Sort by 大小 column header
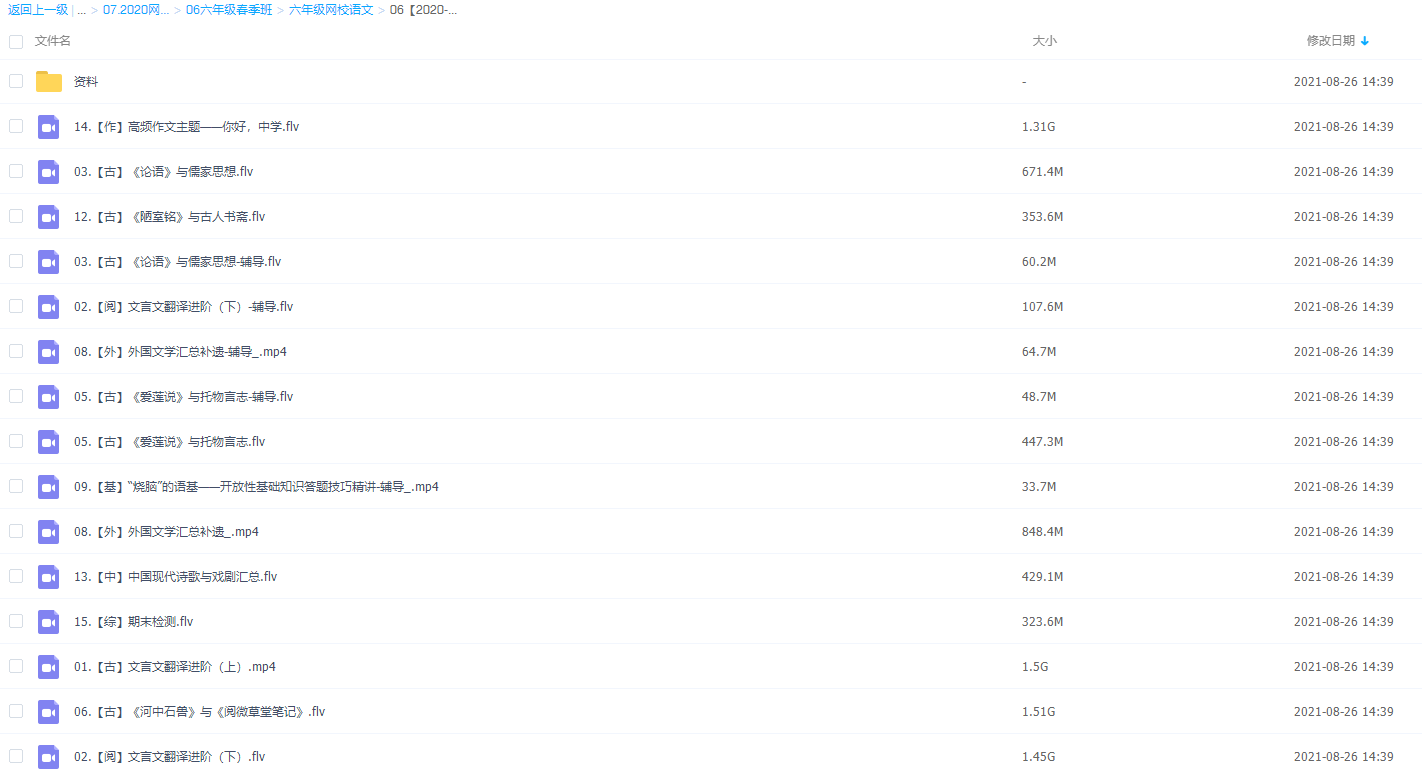The height and width of the screenshot is (776, 1422). 1043,41
